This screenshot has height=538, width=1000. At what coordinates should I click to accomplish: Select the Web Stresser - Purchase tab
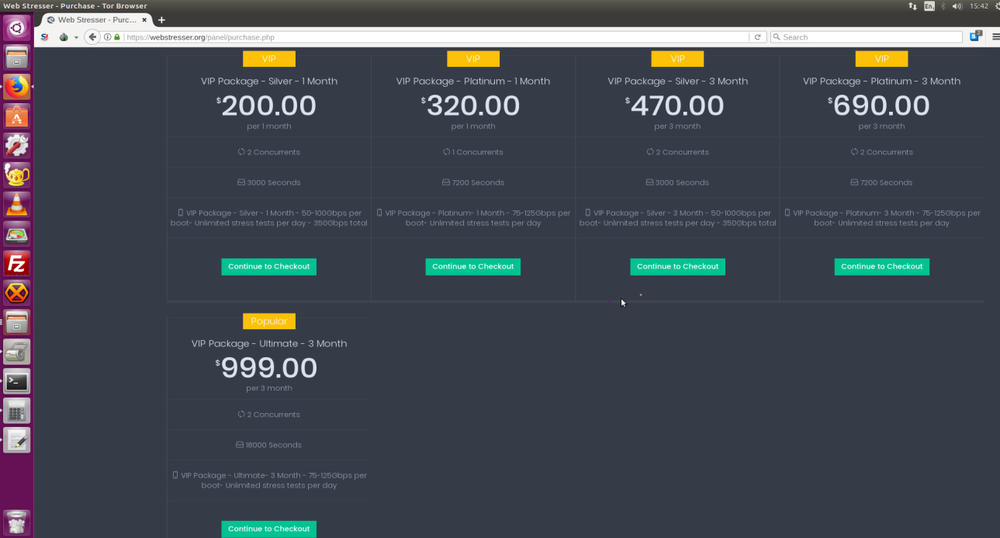(95, 20)
